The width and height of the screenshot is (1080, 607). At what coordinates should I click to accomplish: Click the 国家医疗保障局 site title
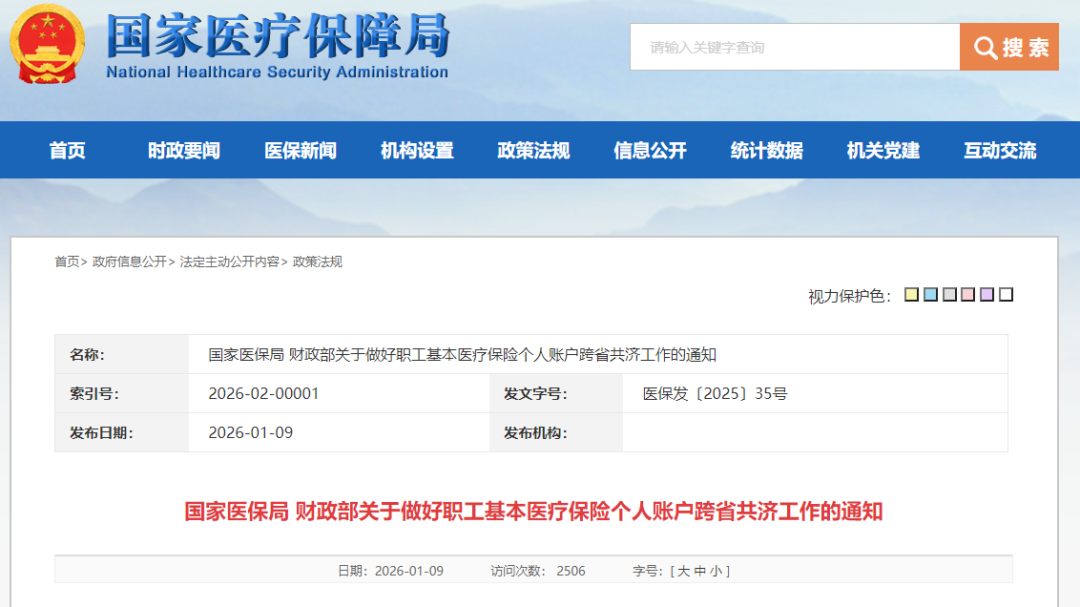coord(278,36)
